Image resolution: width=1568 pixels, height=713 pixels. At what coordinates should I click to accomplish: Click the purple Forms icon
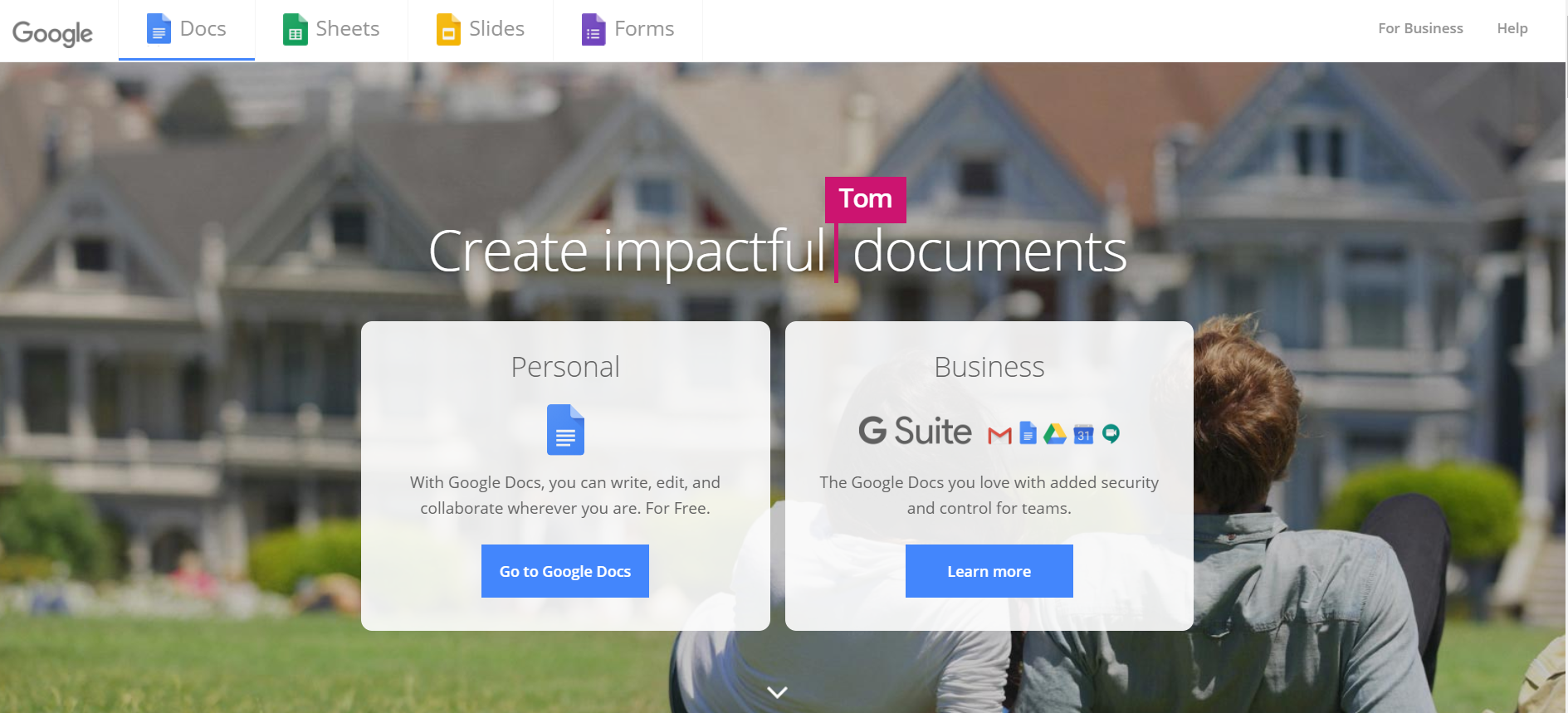[x=593, y=29]
